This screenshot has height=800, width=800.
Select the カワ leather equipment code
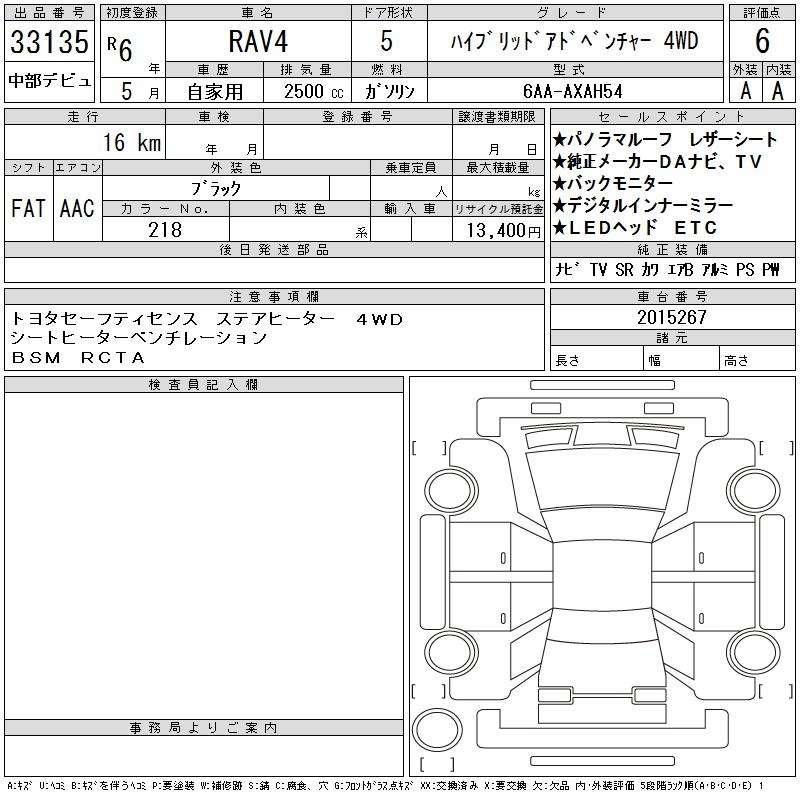point(650,269)
